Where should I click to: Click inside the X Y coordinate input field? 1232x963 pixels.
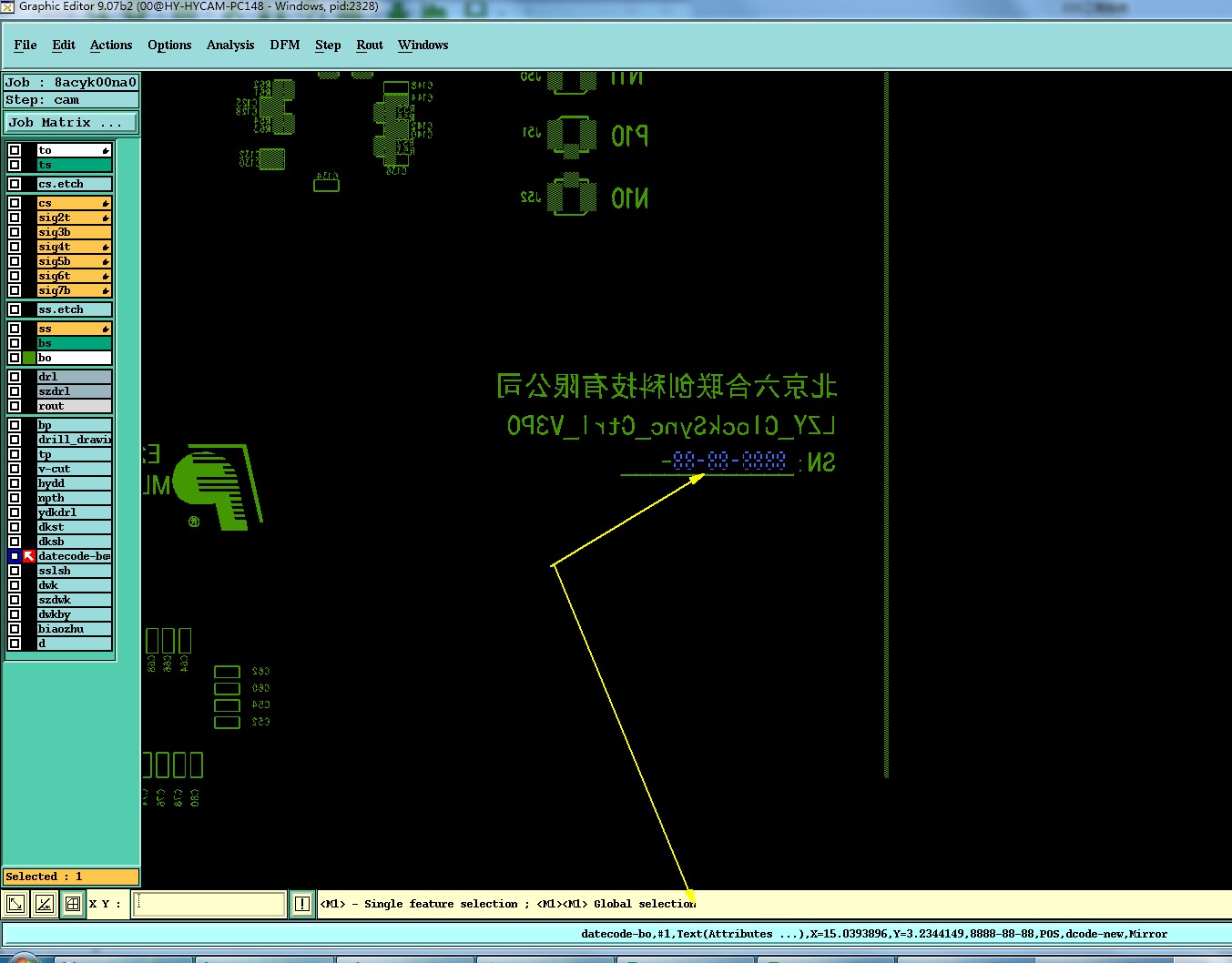click(x=209, y=904)
